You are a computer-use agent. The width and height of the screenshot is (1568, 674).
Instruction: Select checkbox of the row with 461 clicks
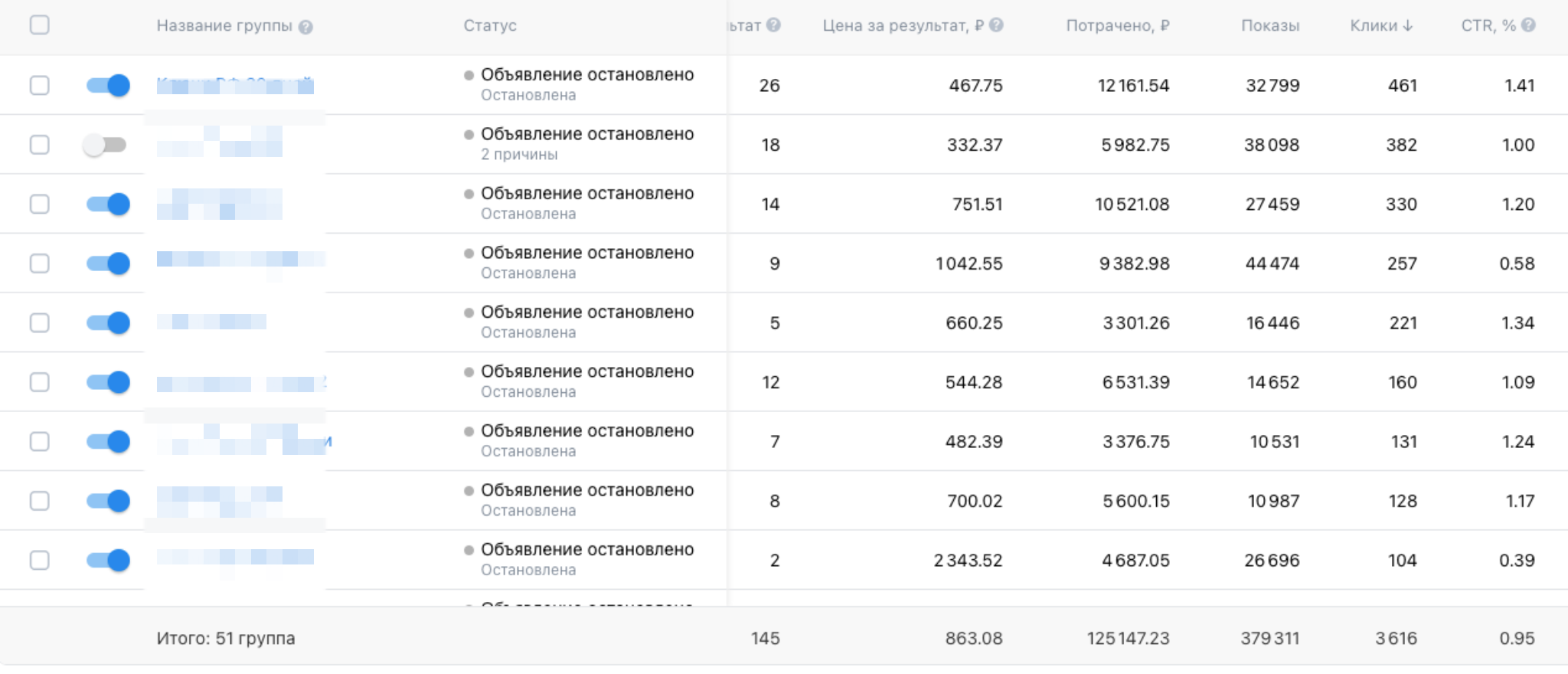point(39,85)
